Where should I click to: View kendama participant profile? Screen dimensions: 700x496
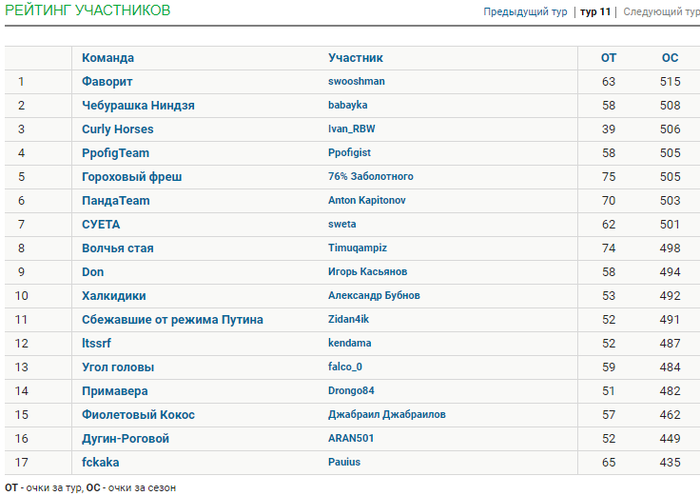point(350,343)
